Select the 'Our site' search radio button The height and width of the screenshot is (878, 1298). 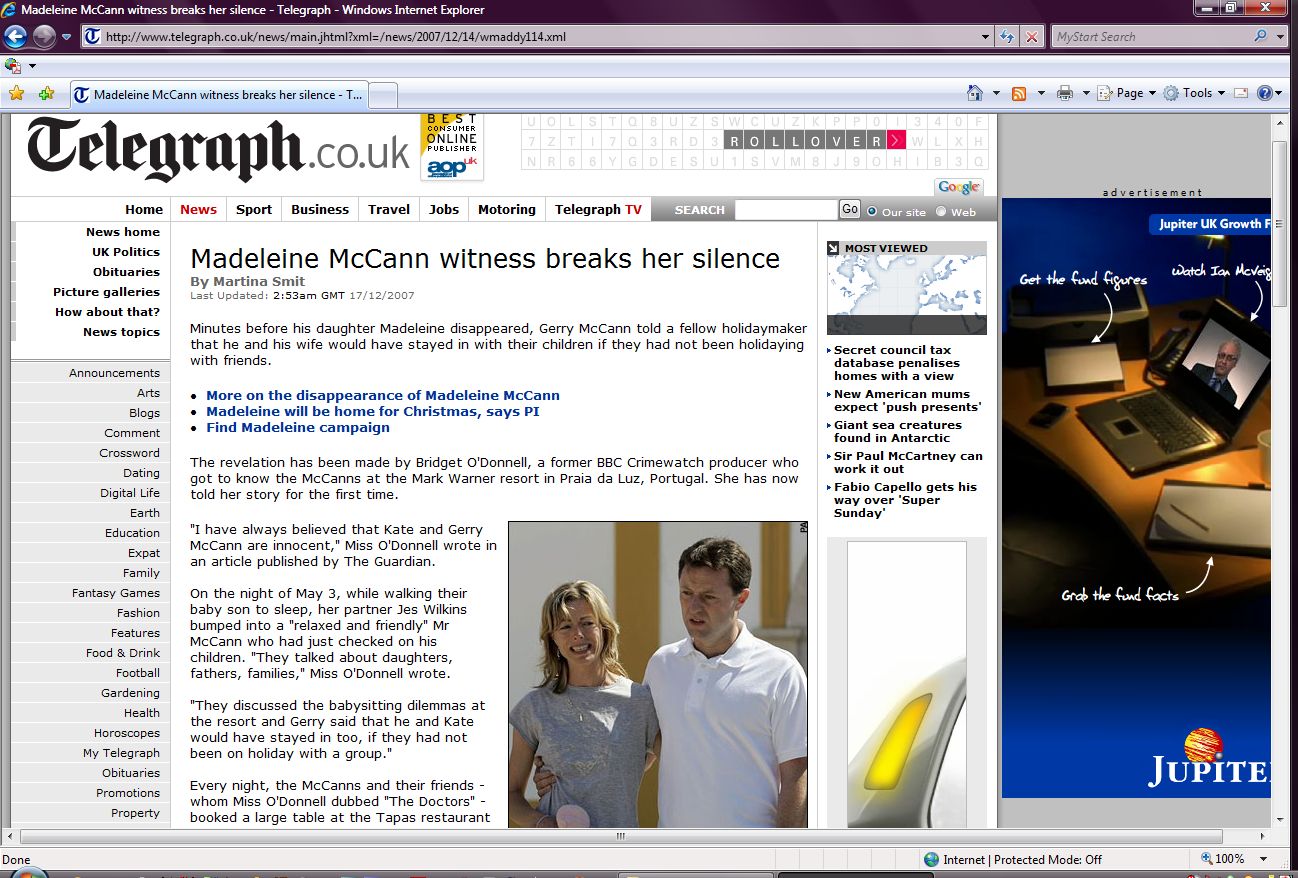tap(872, 211)
